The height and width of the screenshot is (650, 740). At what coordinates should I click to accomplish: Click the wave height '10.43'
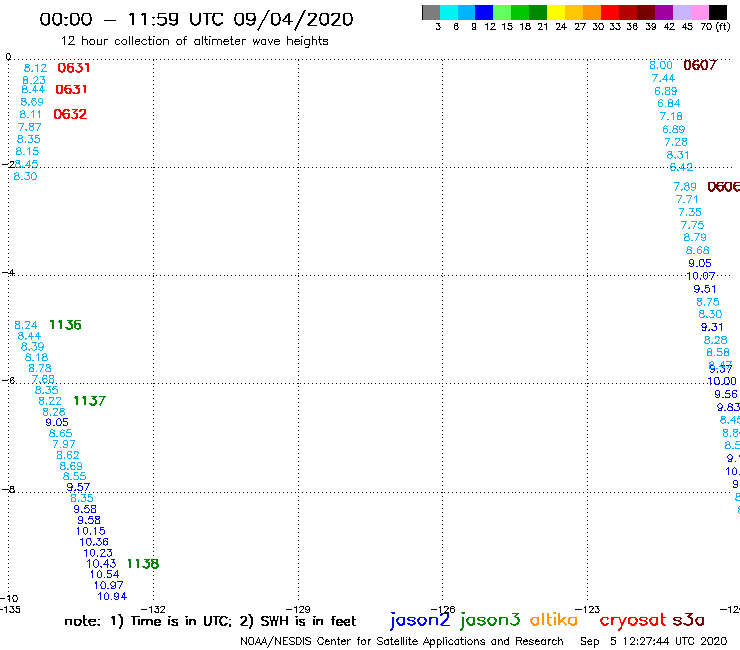101,564
